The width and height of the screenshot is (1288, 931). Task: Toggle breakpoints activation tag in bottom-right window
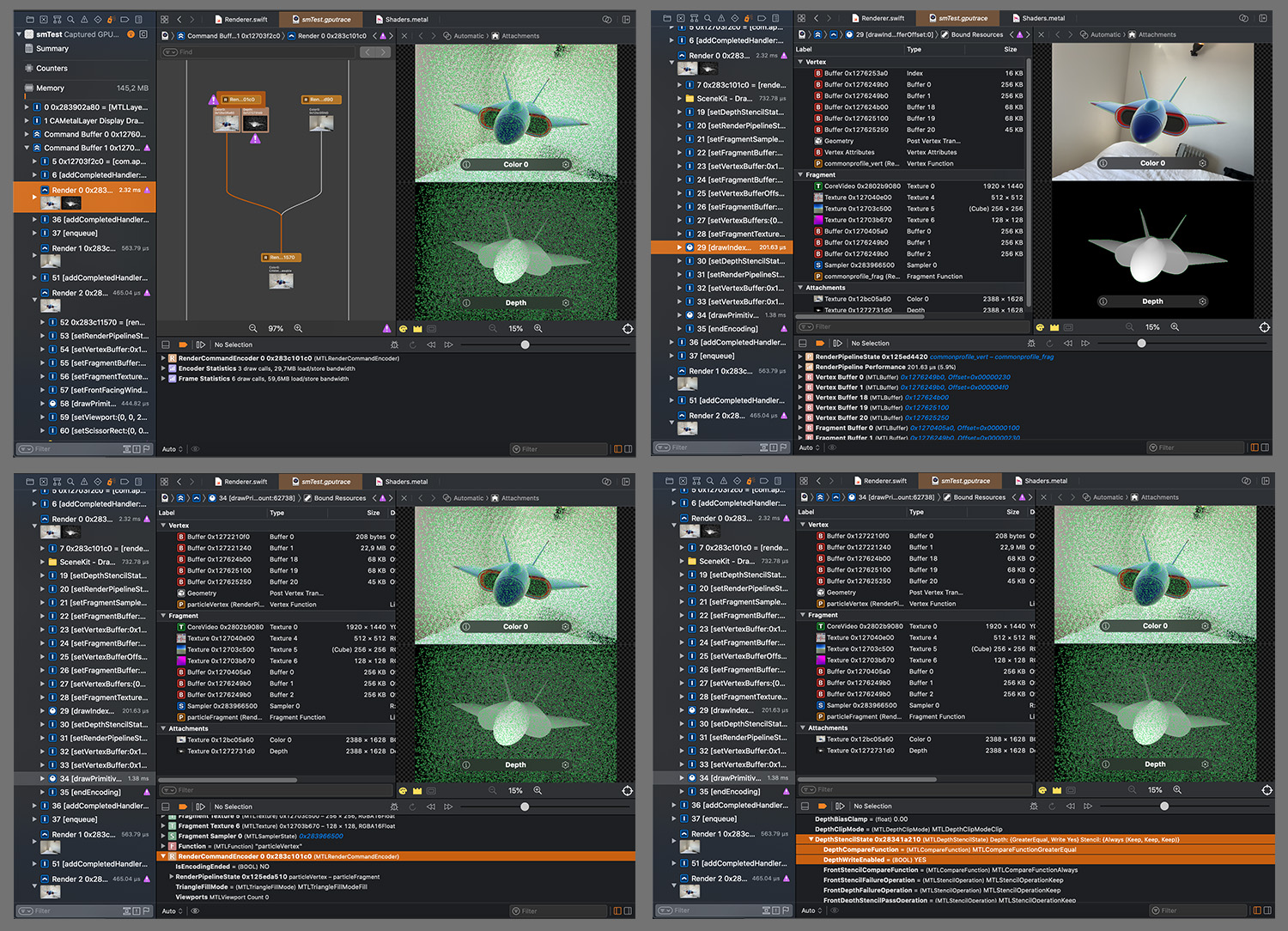click(822, 806)
